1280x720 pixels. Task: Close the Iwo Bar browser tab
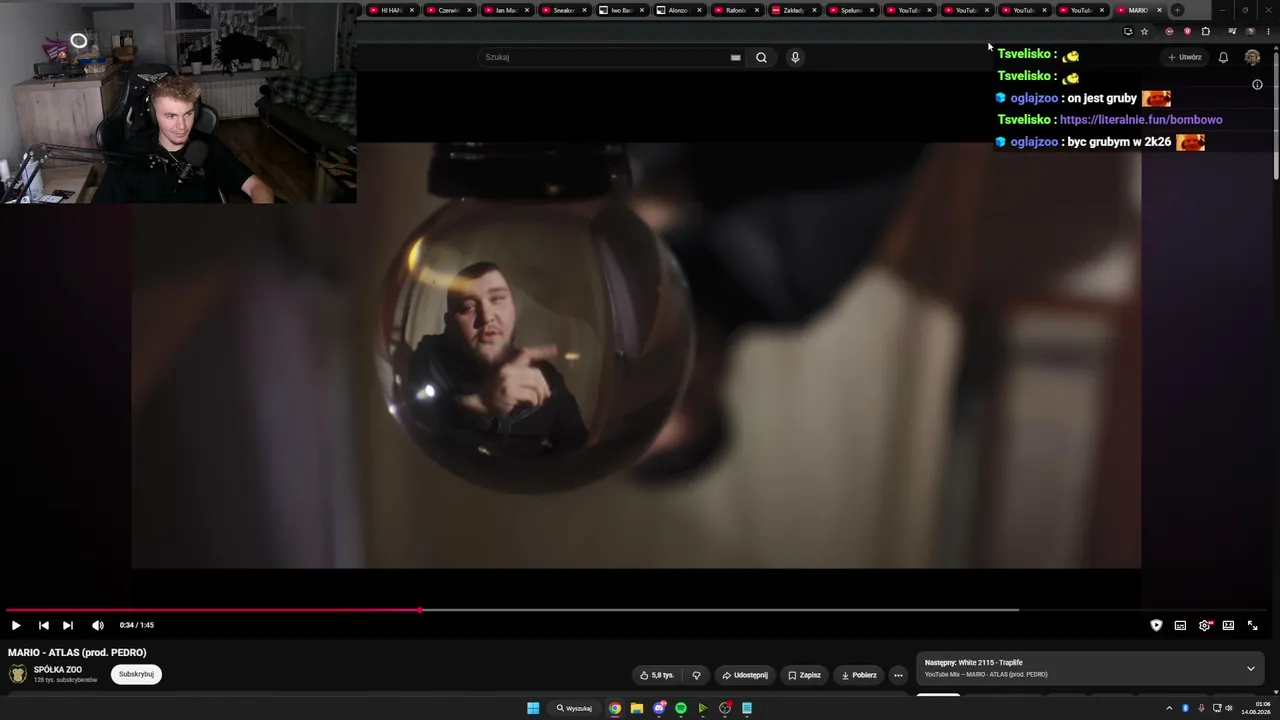pyautogui.click(x=642, y=10)
